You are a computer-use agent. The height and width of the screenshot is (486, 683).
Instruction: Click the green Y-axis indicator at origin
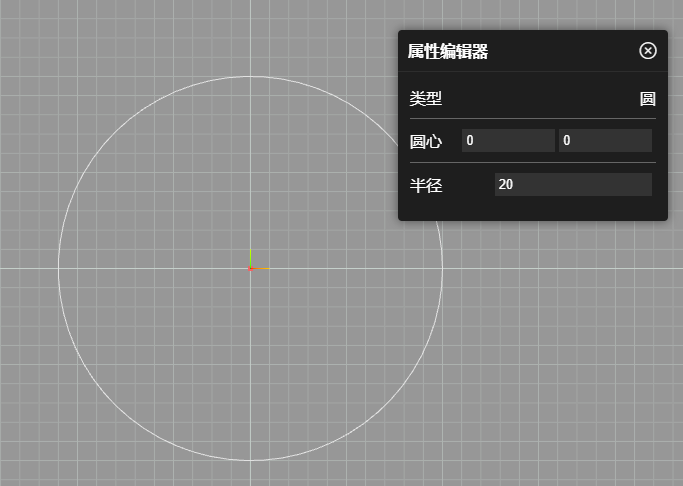pyautogui.click(x=250, y=257)
